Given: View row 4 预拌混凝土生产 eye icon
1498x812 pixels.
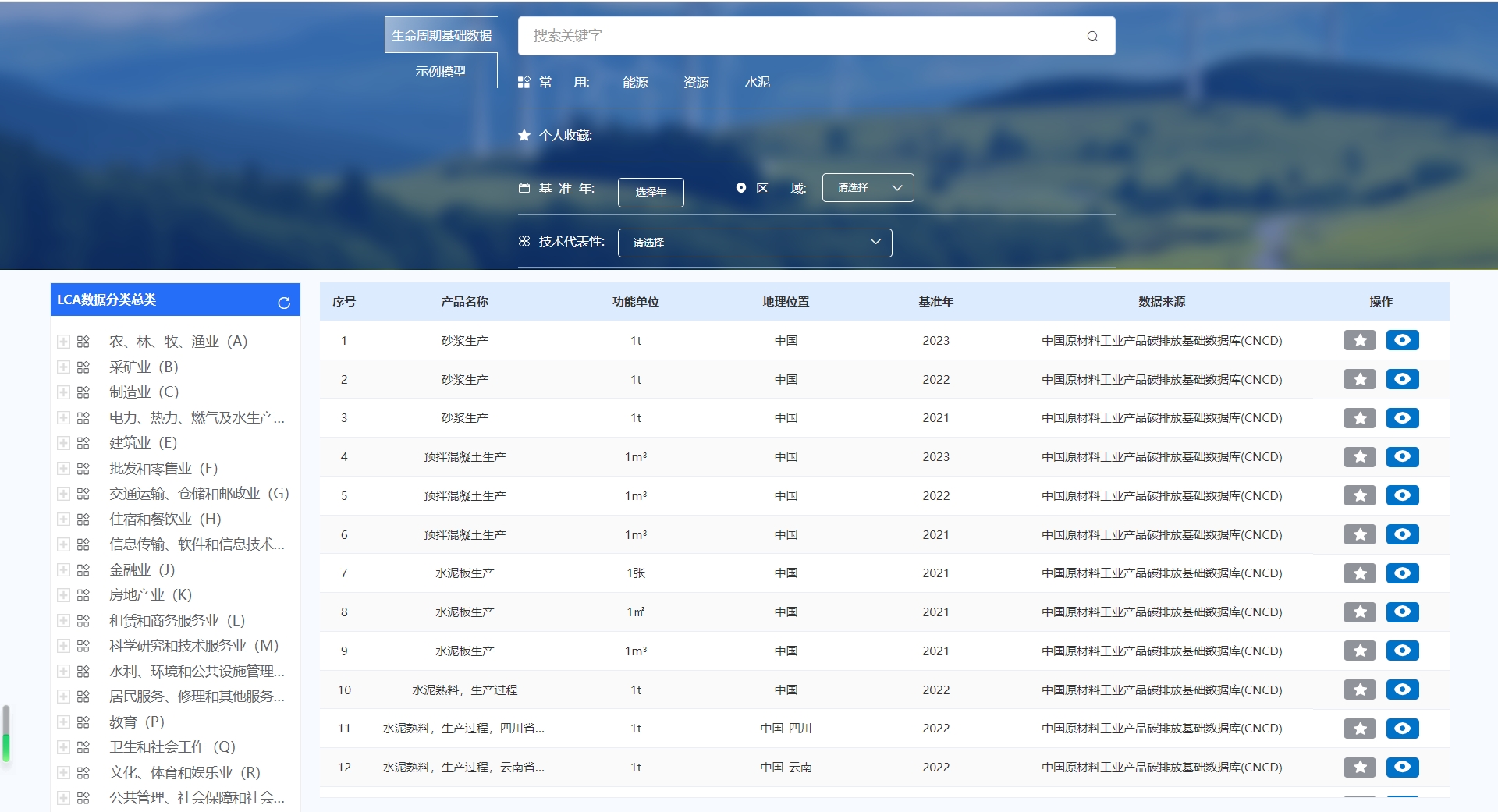Looking at the screenshot, I should (x=1402, y=456).
